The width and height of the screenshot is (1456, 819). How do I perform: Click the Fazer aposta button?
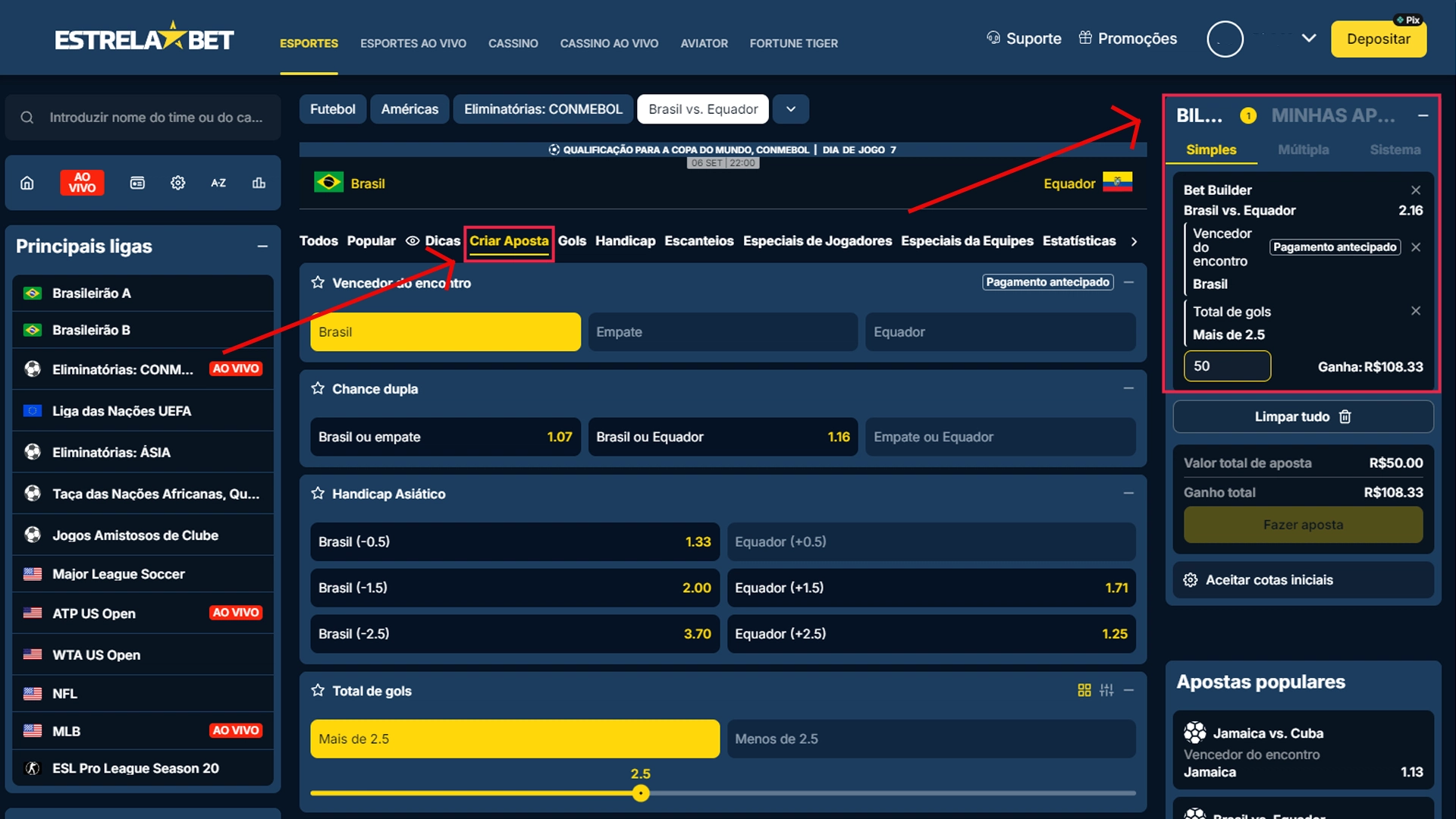pos(1303,525)
